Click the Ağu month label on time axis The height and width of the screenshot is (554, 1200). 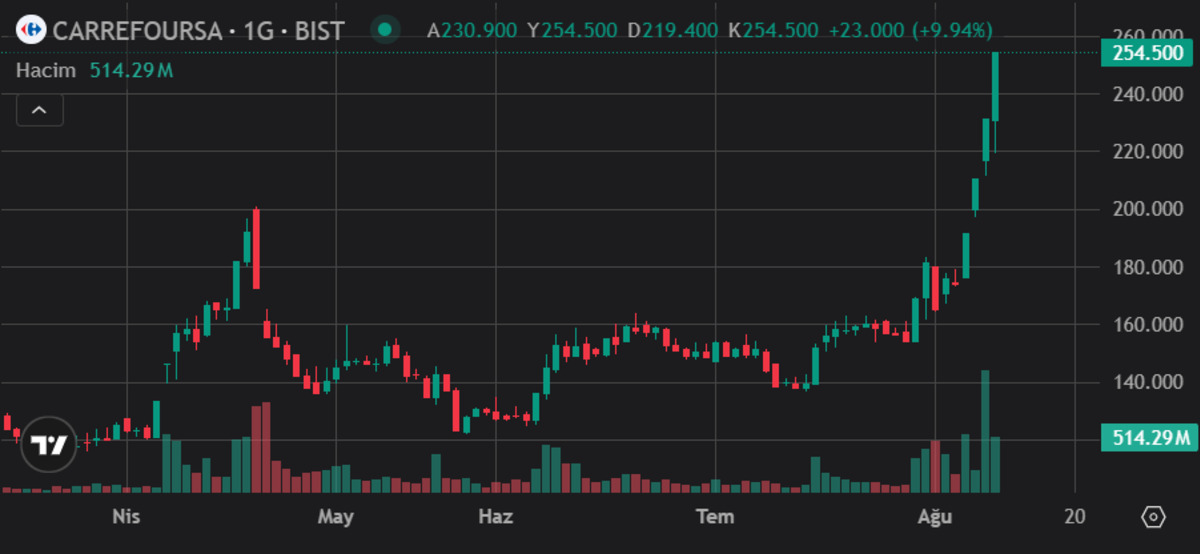pyautogui.click(x=935, y=517)
